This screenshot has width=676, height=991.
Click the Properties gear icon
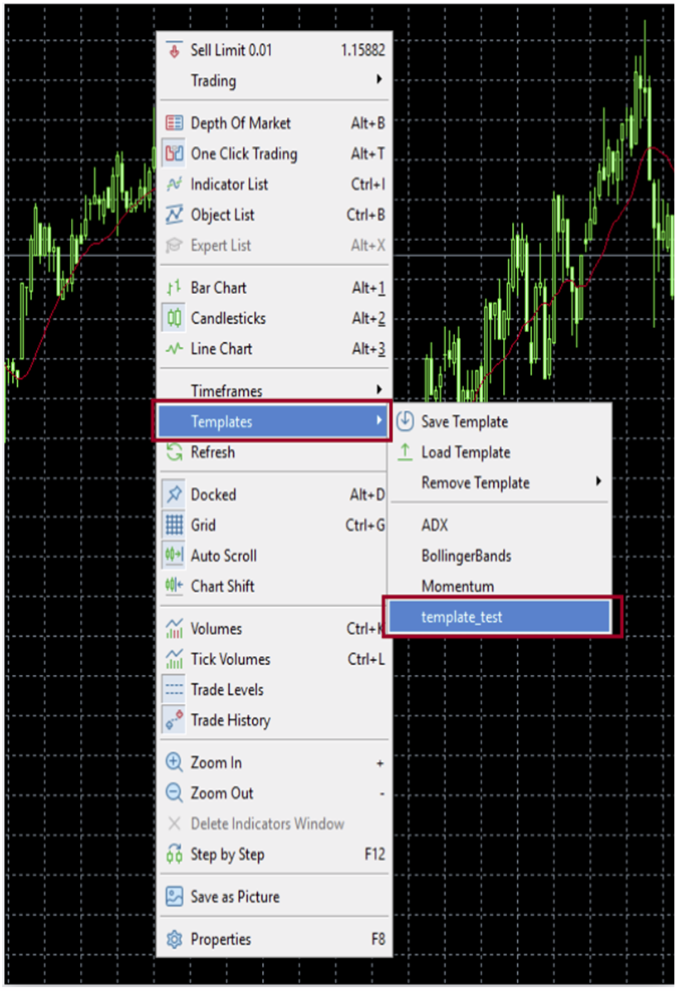(x=174, y=939)
